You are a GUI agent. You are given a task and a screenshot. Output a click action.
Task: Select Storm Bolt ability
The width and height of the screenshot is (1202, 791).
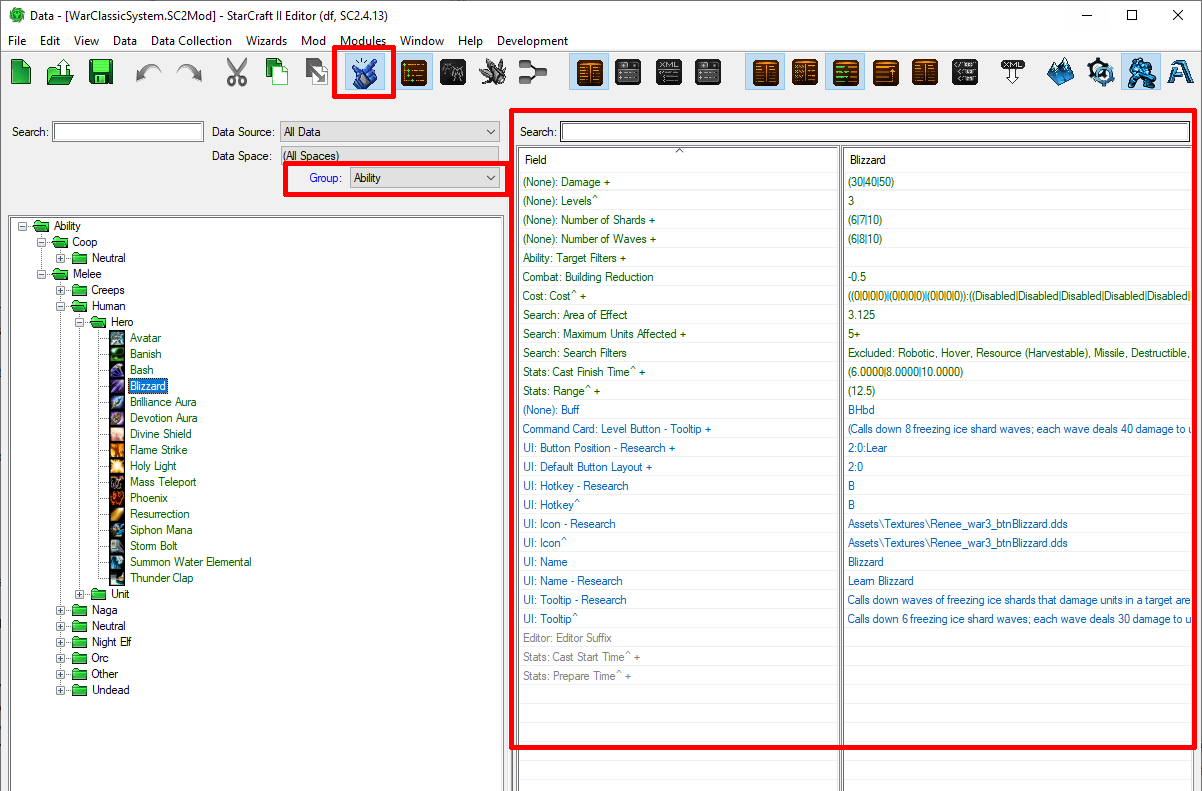153,546
